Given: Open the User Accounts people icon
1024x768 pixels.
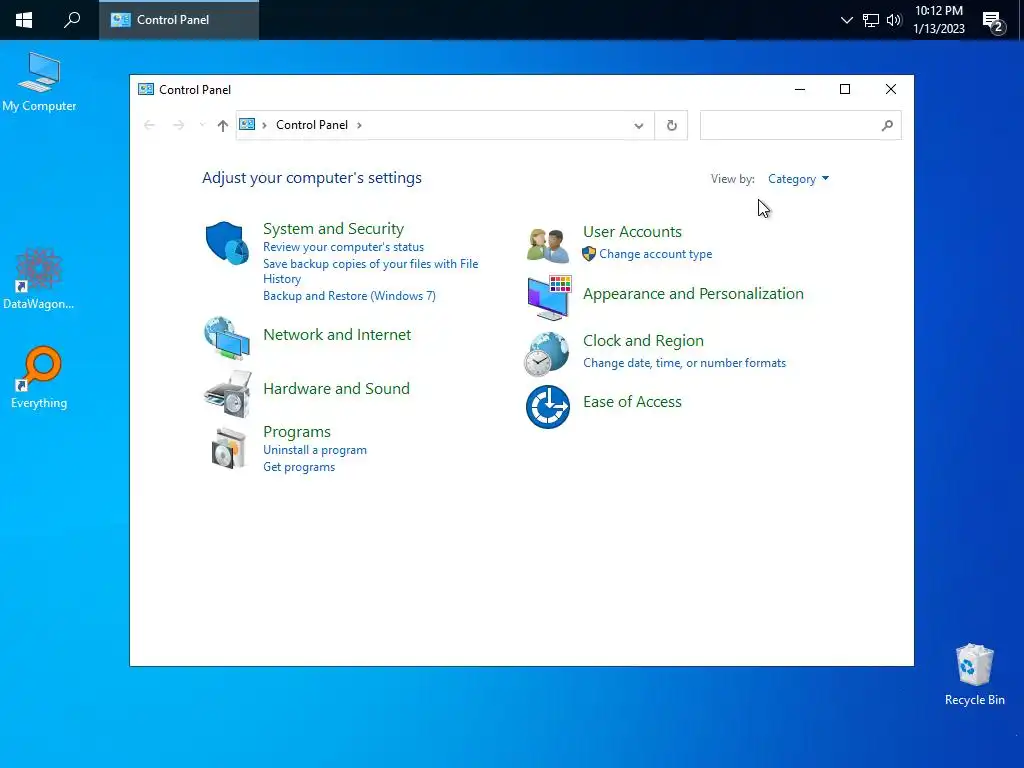Looking at the screenshot, I should click(548, 245).
